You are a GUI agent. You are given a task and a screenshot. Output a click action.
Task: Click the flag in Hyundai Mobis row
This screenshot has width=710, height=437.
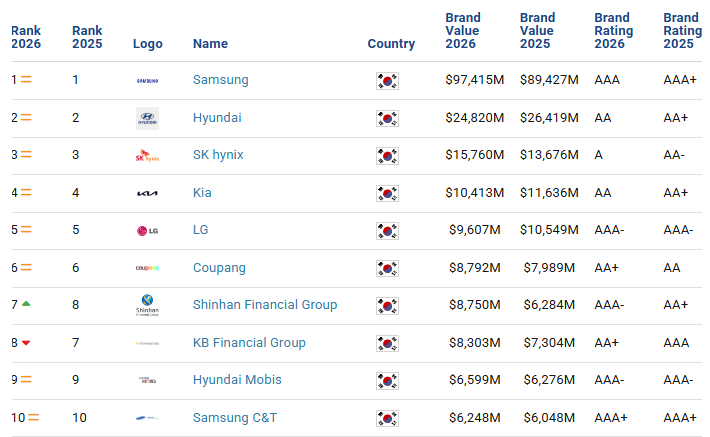[x=388, y=381]
